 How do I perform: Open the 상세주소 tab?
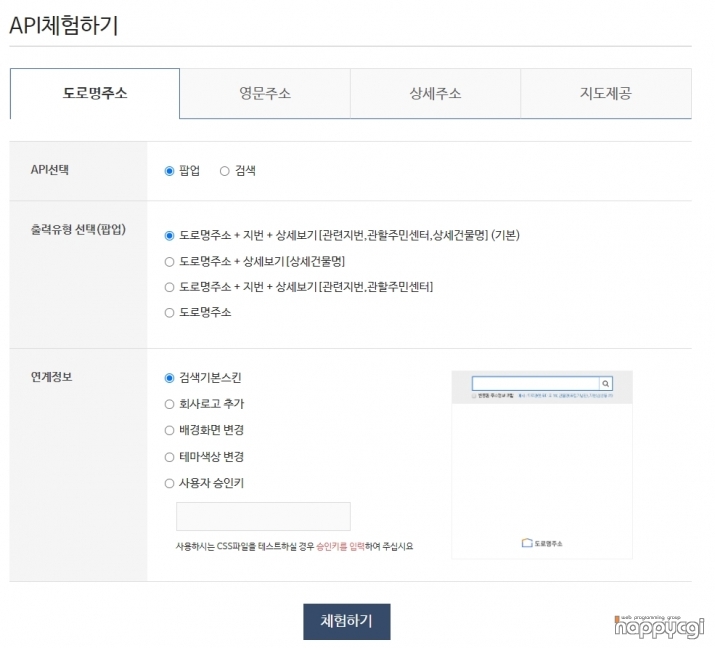coord(435,93)
